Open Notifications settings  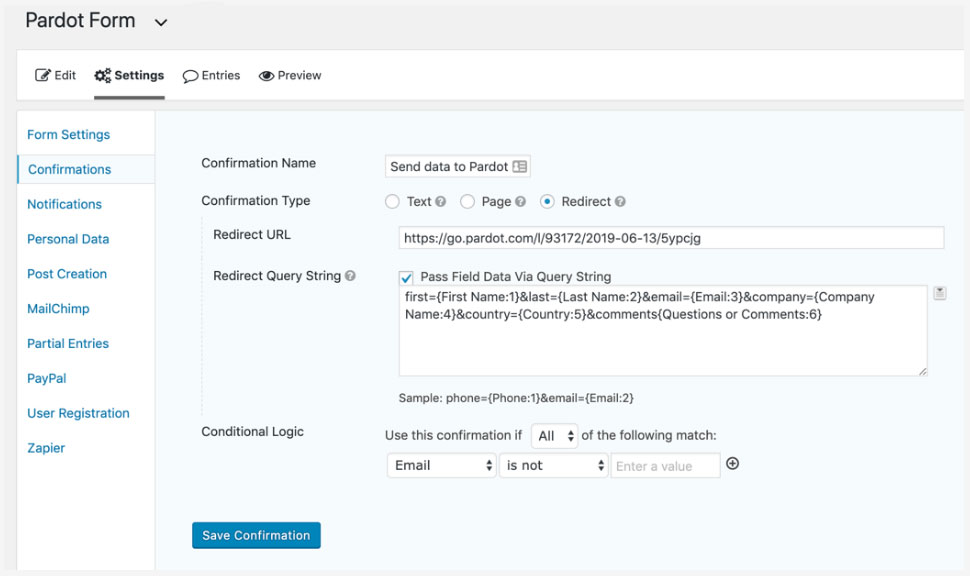(x=64, y=204)
